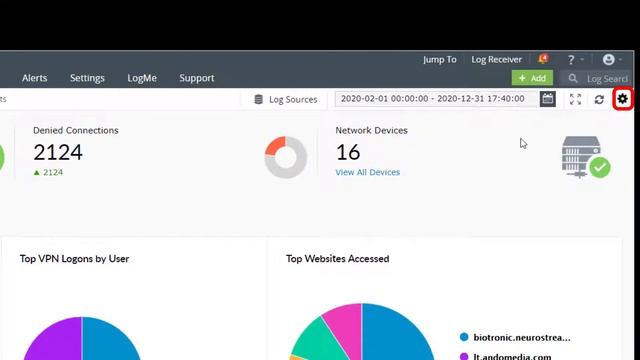Open the Support tab
Viewport: 640px width, 360px height.
pos(197,78)
